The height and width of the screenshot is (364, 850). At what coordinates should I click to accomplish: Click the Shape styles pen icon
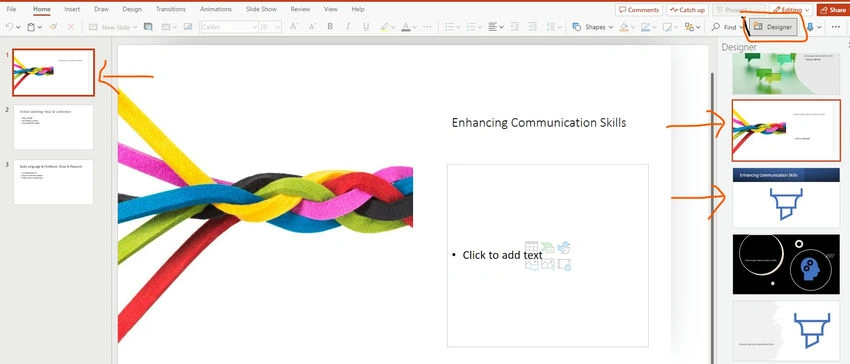(667, 27)
